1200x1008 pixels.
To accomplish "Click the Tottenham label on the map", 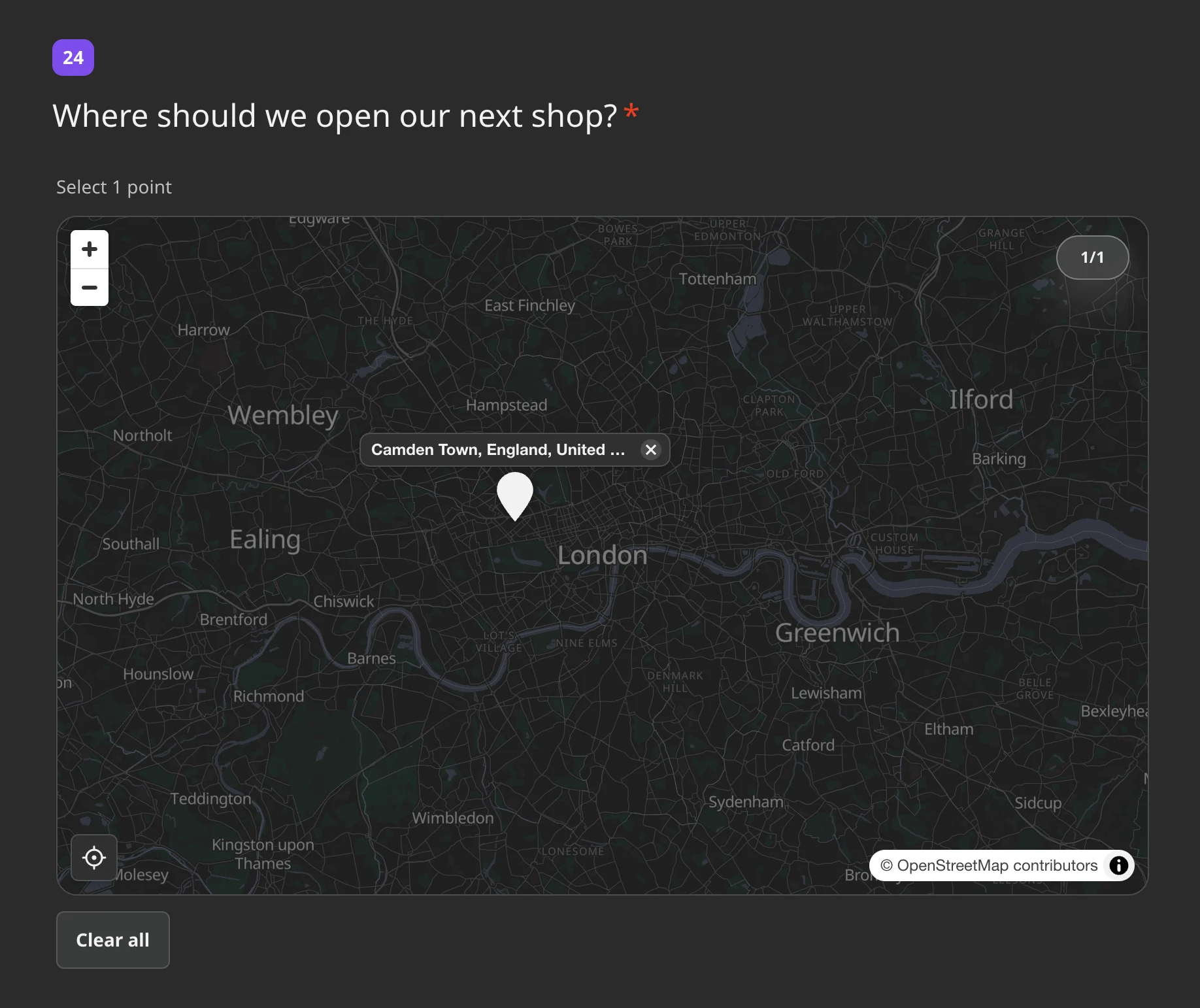I will (717, 279).
